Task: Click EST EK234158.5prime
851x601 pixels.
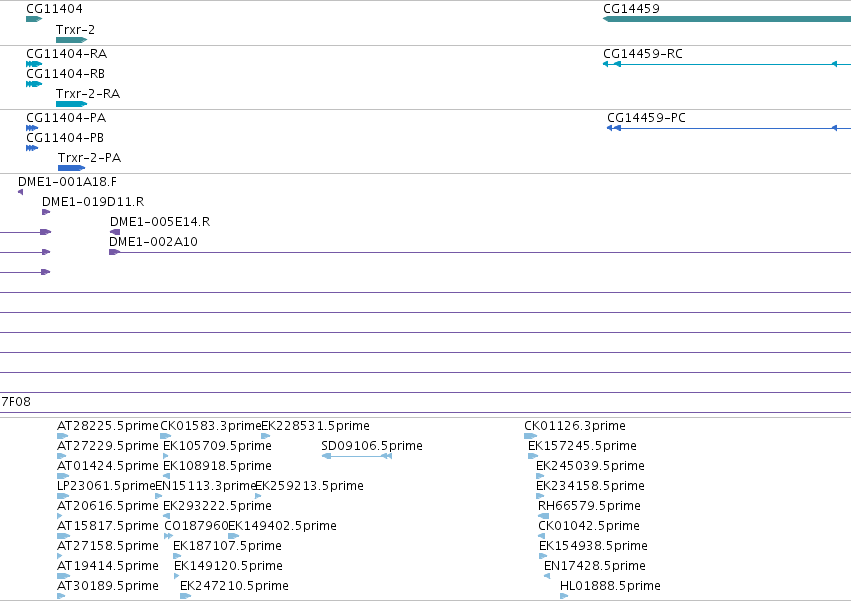Action: pos(590,486)
